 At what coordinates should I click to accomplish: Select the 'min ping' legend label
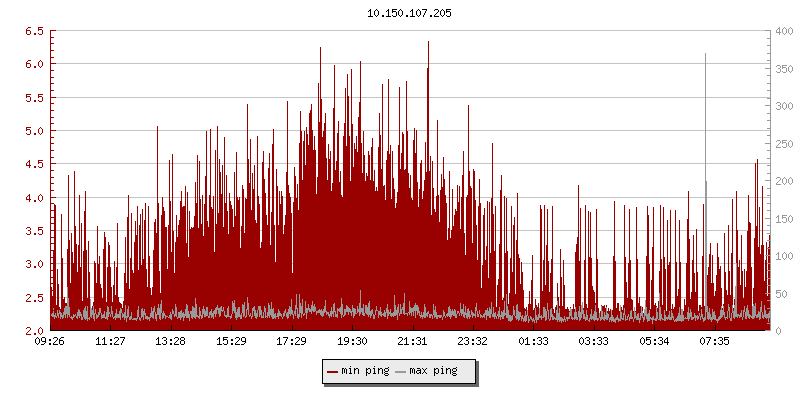click(x=365, y=371)
